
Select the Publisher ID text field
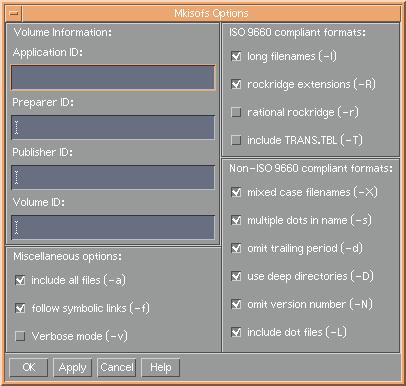pos(113,177)
